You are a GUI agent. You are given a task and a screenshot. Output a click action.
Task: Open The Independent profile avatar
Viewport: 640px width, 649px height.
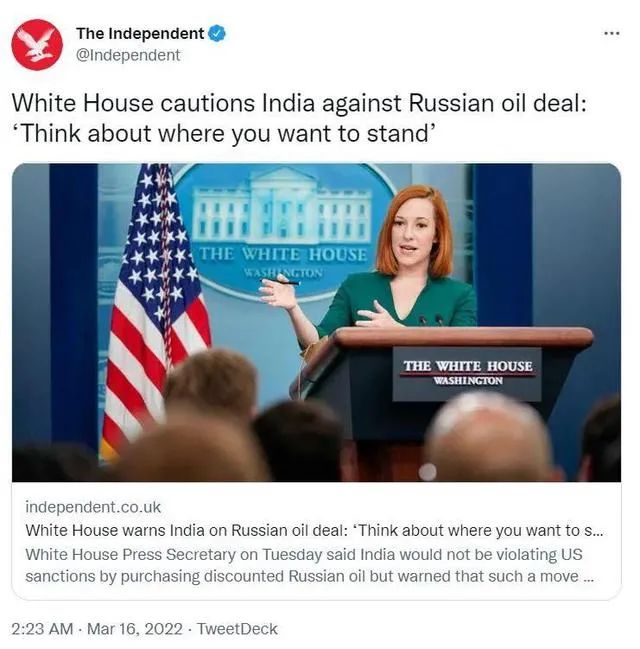coord(37,45)
